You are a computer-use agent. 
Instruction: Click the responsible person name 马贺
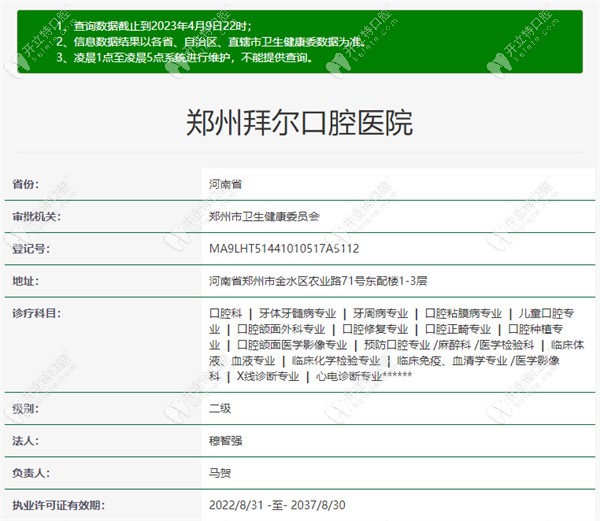(x=220, y=473)
